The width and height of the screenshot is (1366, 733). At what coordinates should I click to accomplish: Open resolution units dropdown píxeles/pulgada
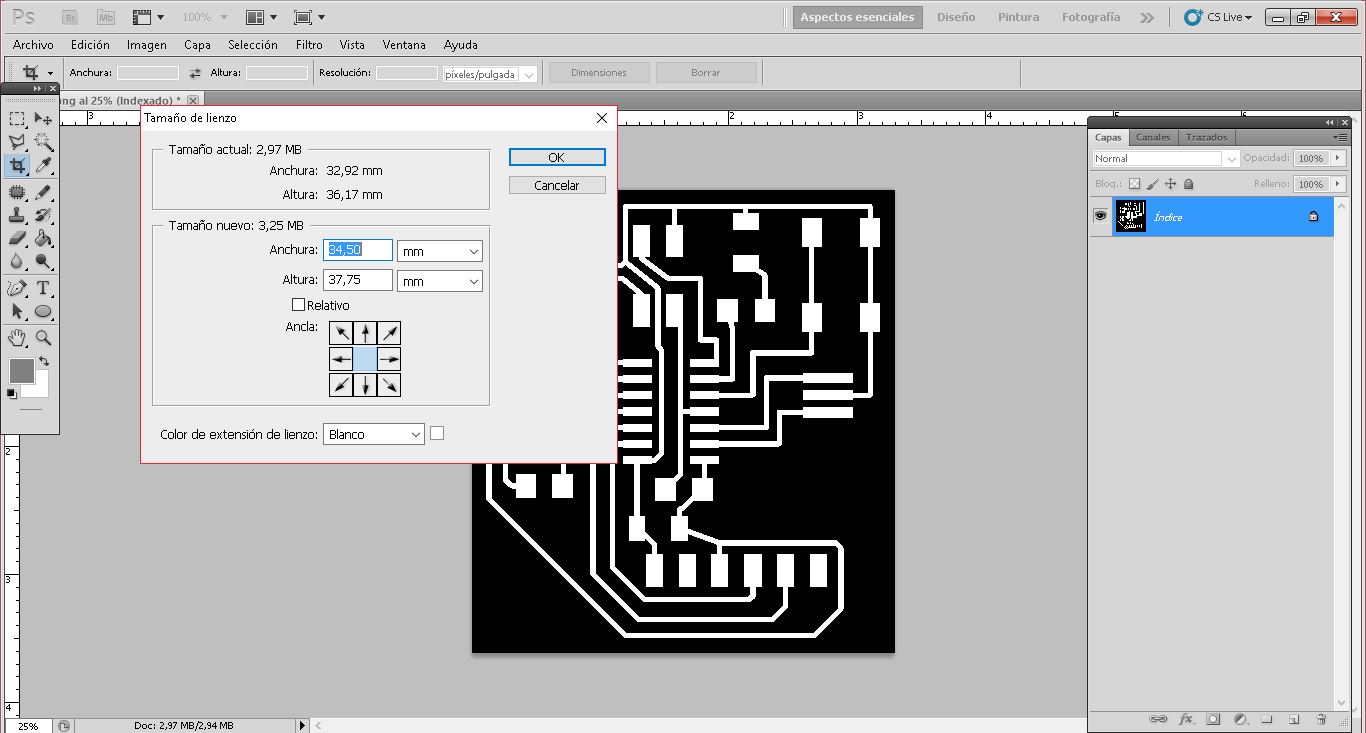tap(490, 73)
